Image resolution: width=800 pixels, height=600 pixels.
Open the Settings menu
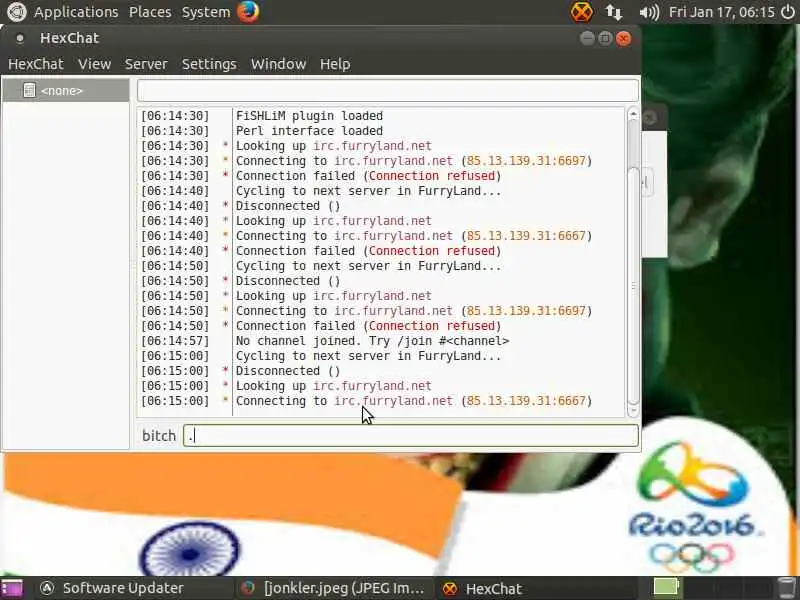point(209,64)
